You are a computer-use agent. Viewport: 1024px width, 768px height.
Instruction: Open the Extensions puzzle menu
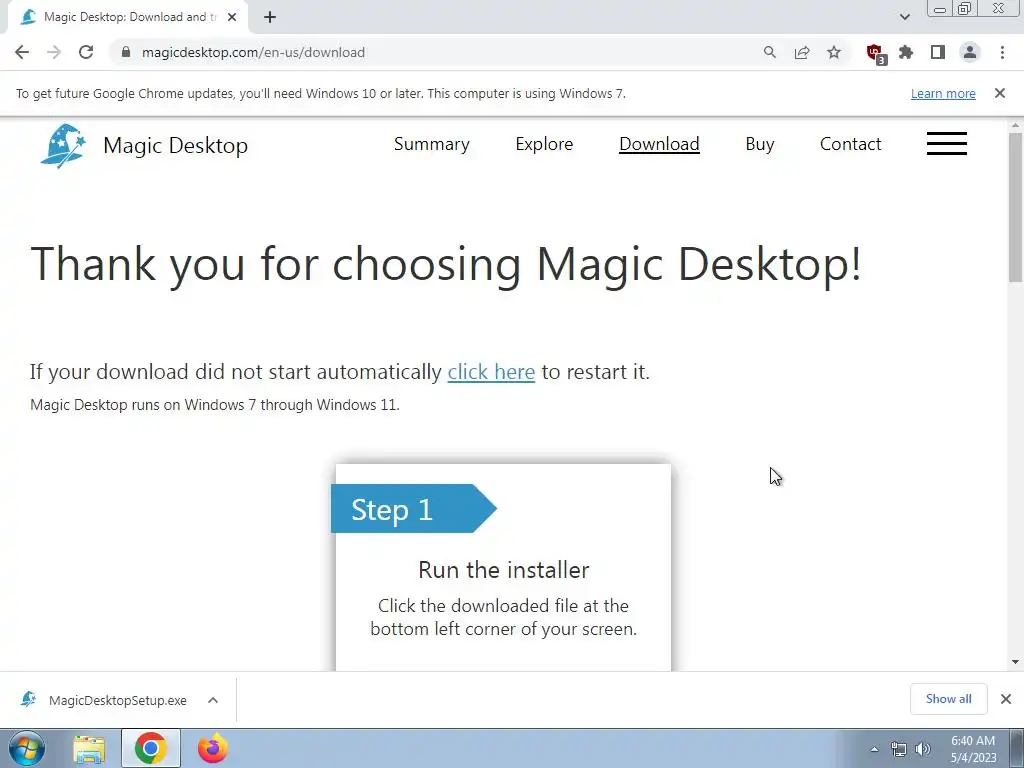click(x=906, y=52)
